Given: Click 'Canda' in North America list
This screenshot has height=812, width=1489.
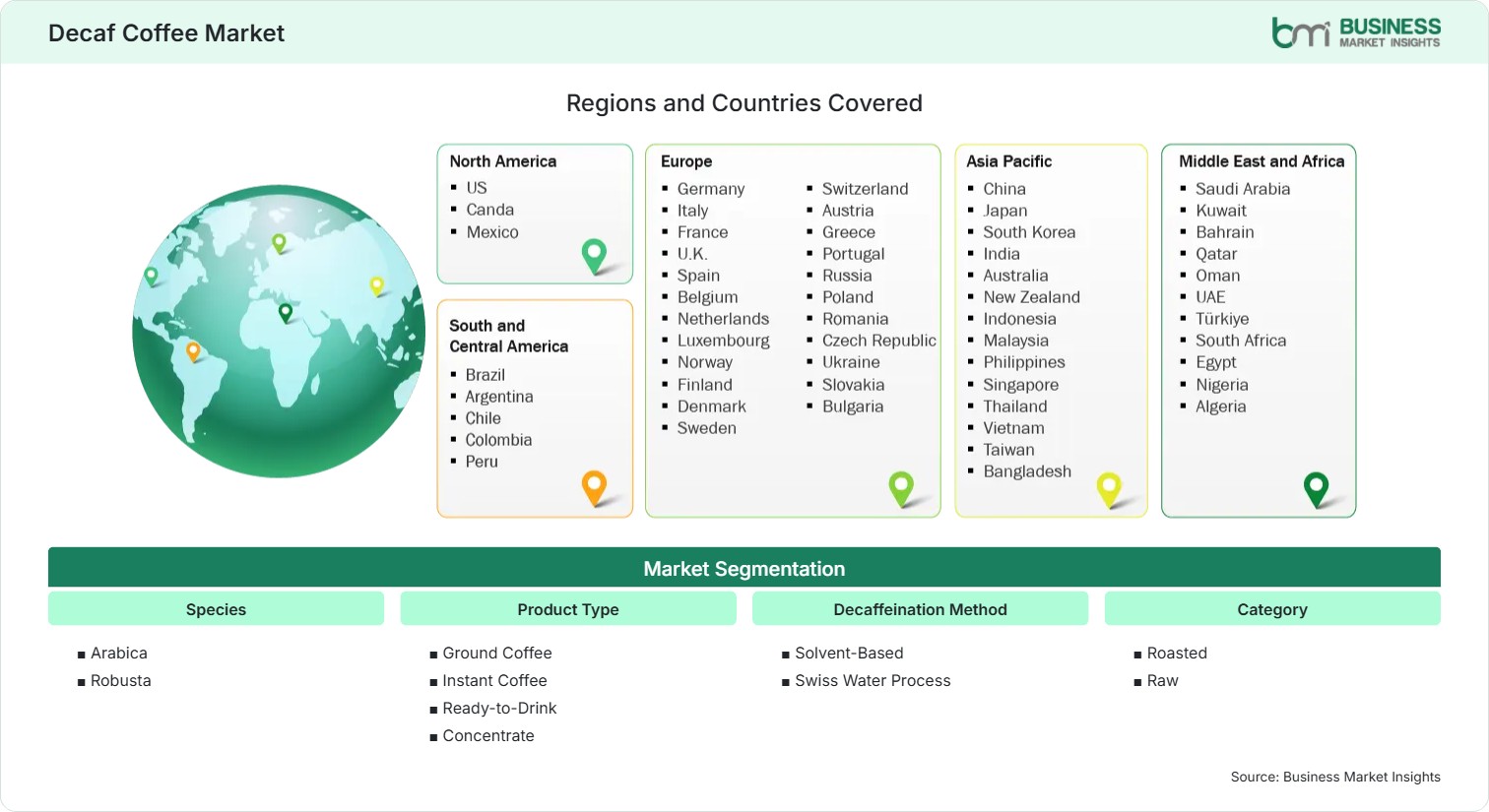Looking at the screenshot, I should pyautogui.click(x=490, y=210).
